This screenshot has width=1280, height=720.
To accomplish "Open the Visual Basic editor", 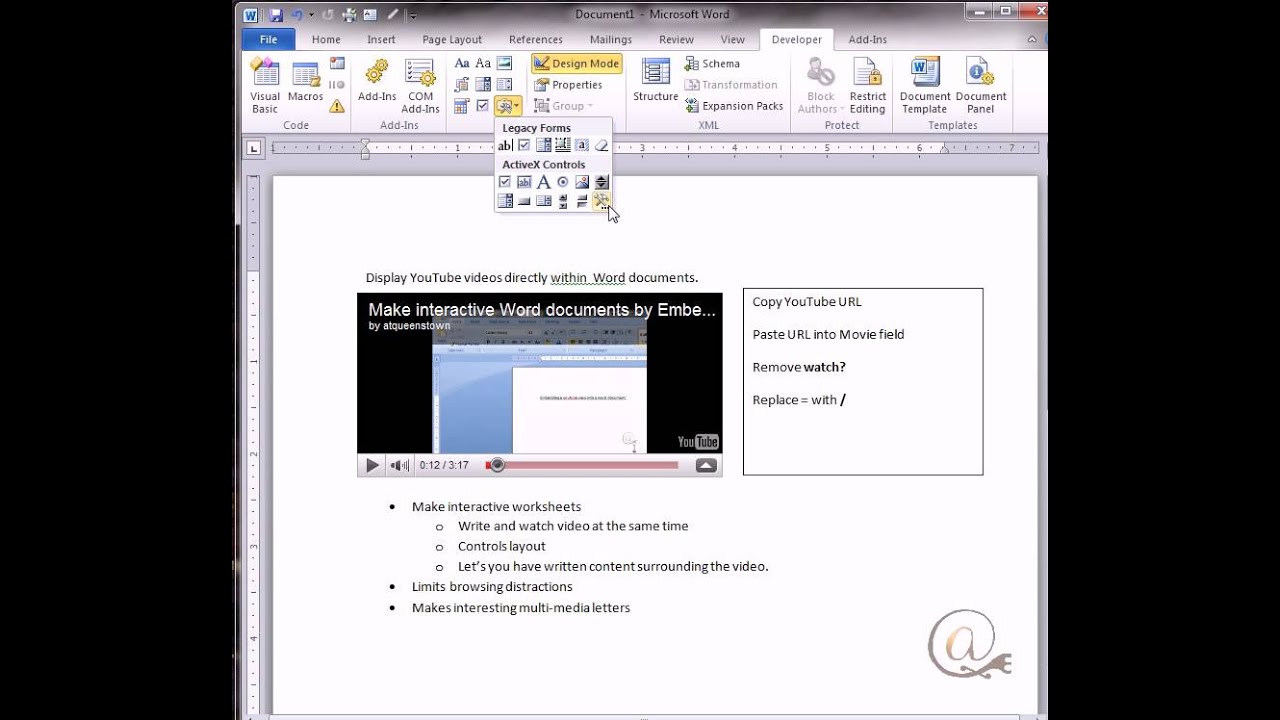I will [265, 86].
